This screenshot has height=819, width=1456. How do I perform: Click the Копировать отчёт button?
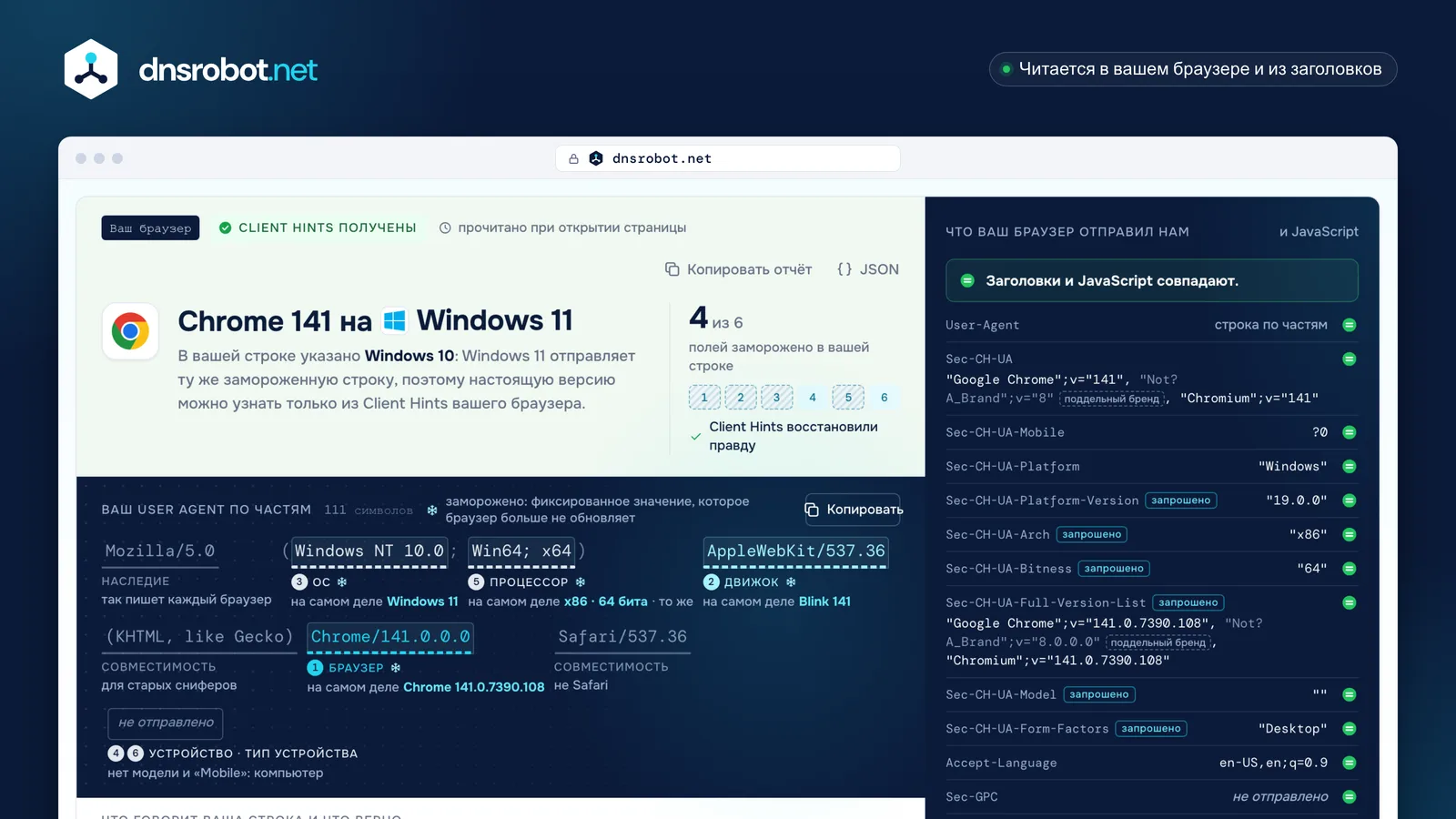(738, 269)
